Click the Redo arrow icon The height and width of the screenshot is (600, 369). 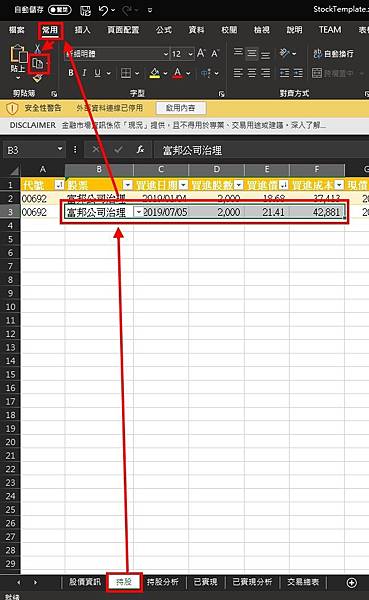(127, 10)
